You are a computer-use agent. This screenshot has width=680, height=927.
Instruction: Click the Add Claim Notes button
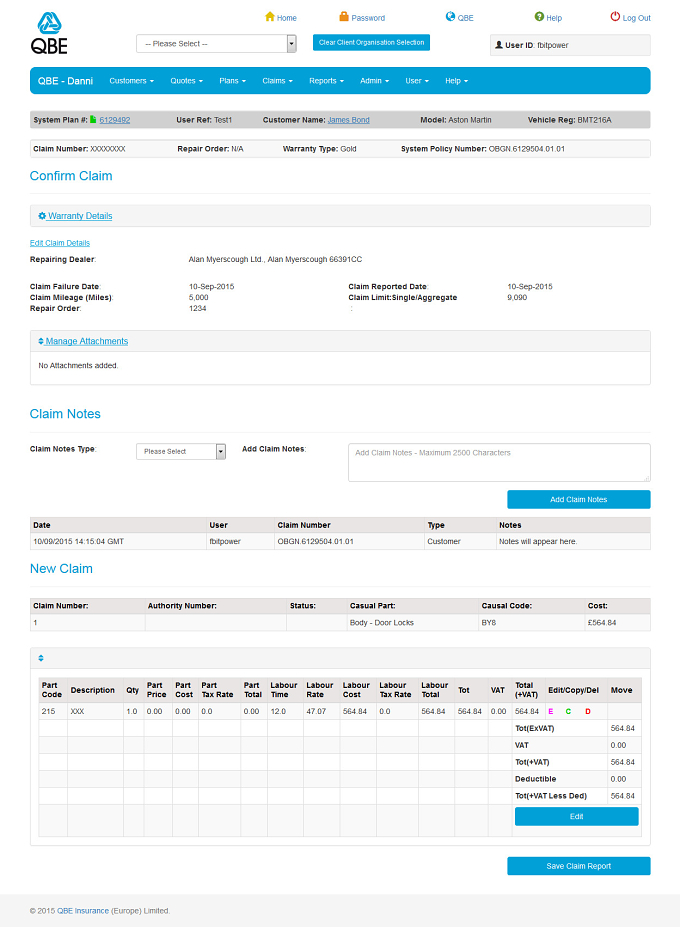578,500
